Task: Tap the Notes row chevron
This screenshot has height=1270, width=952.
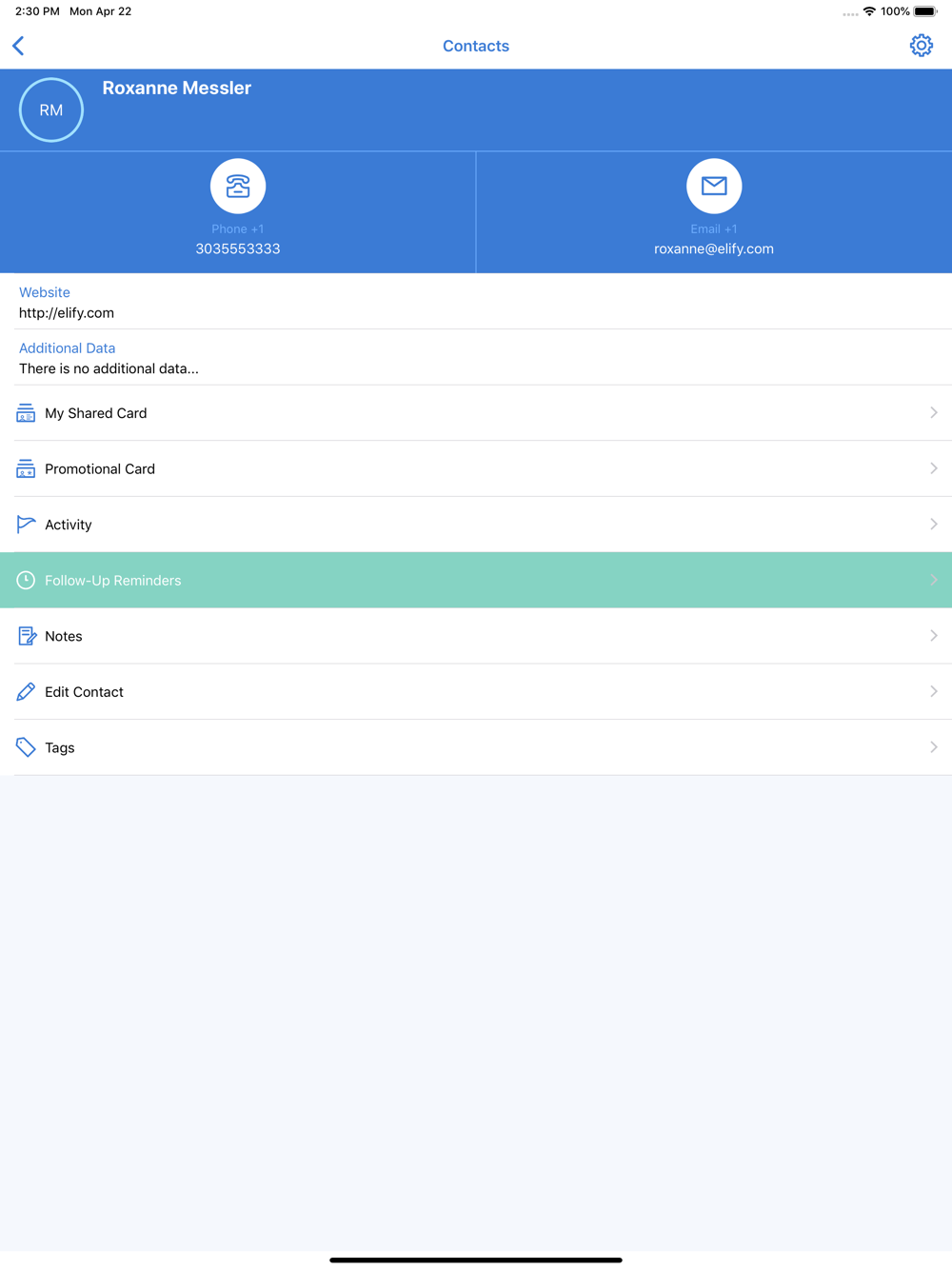Action: coord(934,636)
